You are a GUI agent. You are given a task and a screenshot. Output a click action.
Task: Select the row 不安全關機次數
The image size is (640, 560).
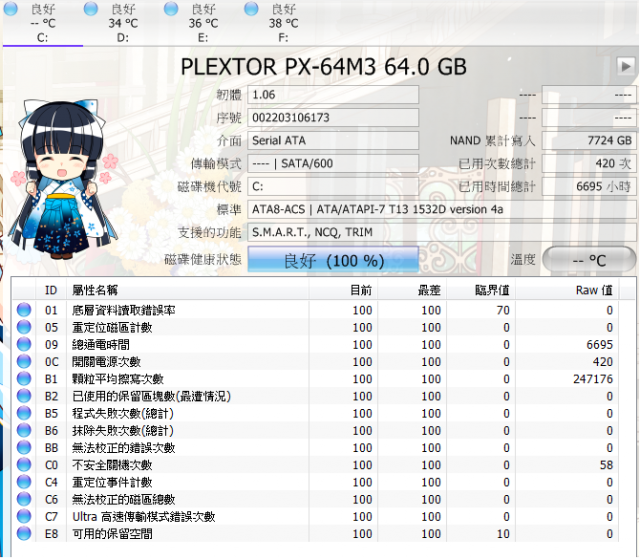coord(315,464)
